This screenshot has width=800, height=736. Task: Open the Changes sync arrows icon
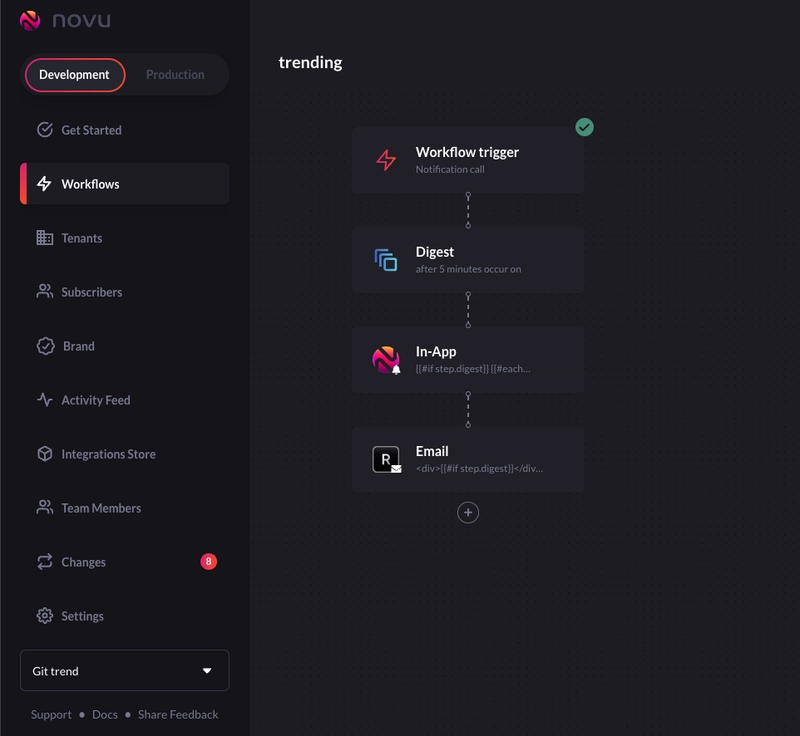pos(45,562)
